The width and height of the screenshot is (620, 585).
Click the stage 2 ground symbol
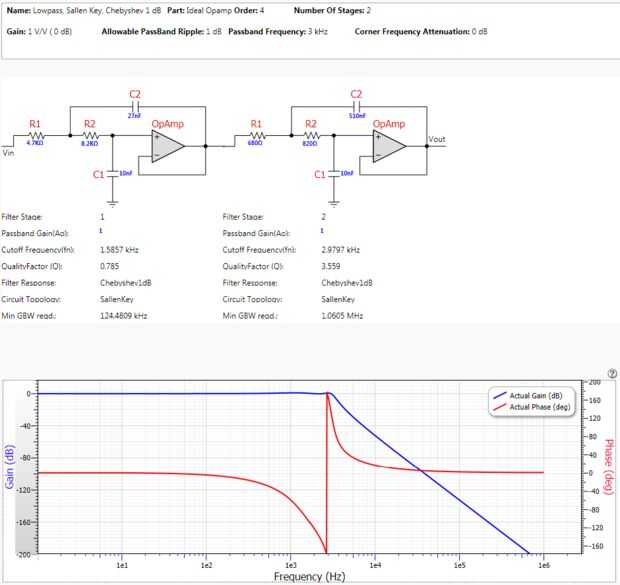pos(334,204)
